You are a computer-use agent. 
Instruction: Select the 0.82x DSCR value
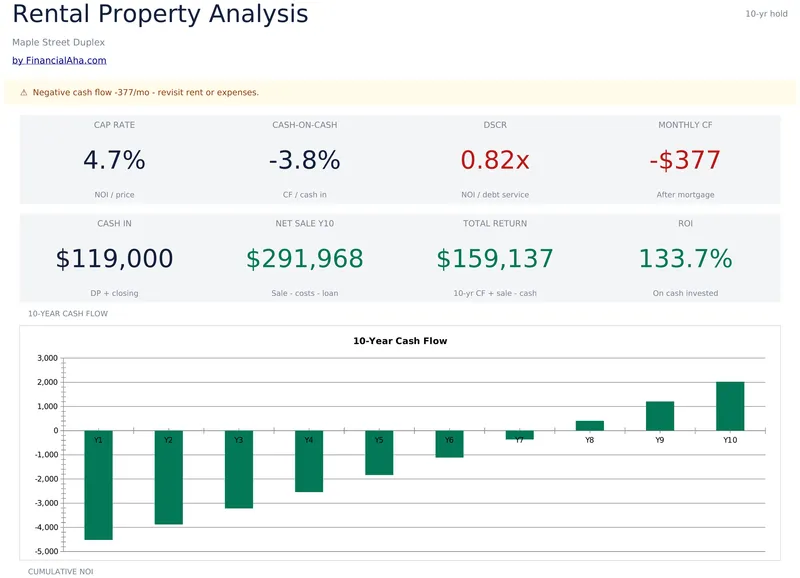tap(495, 160)
